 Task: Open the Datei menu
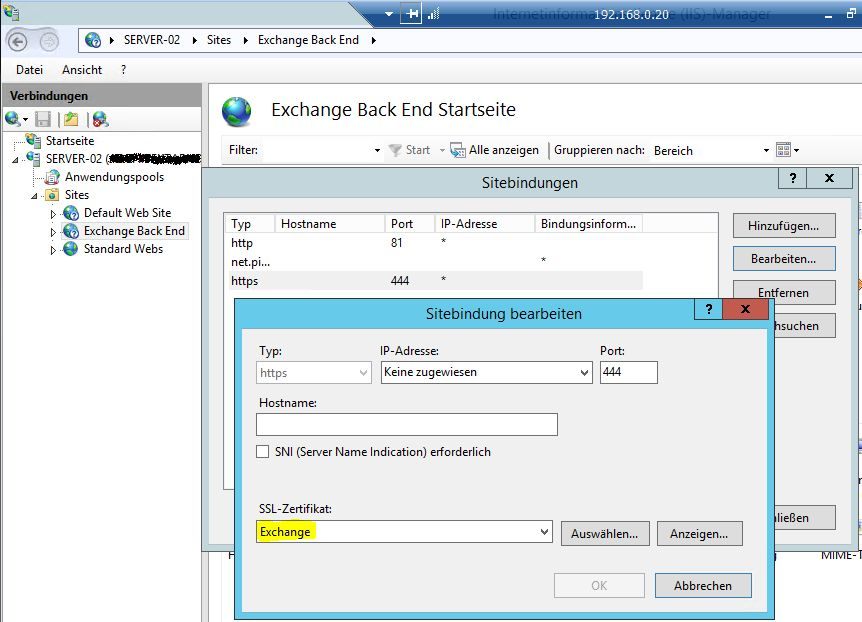tap(29, 70)
